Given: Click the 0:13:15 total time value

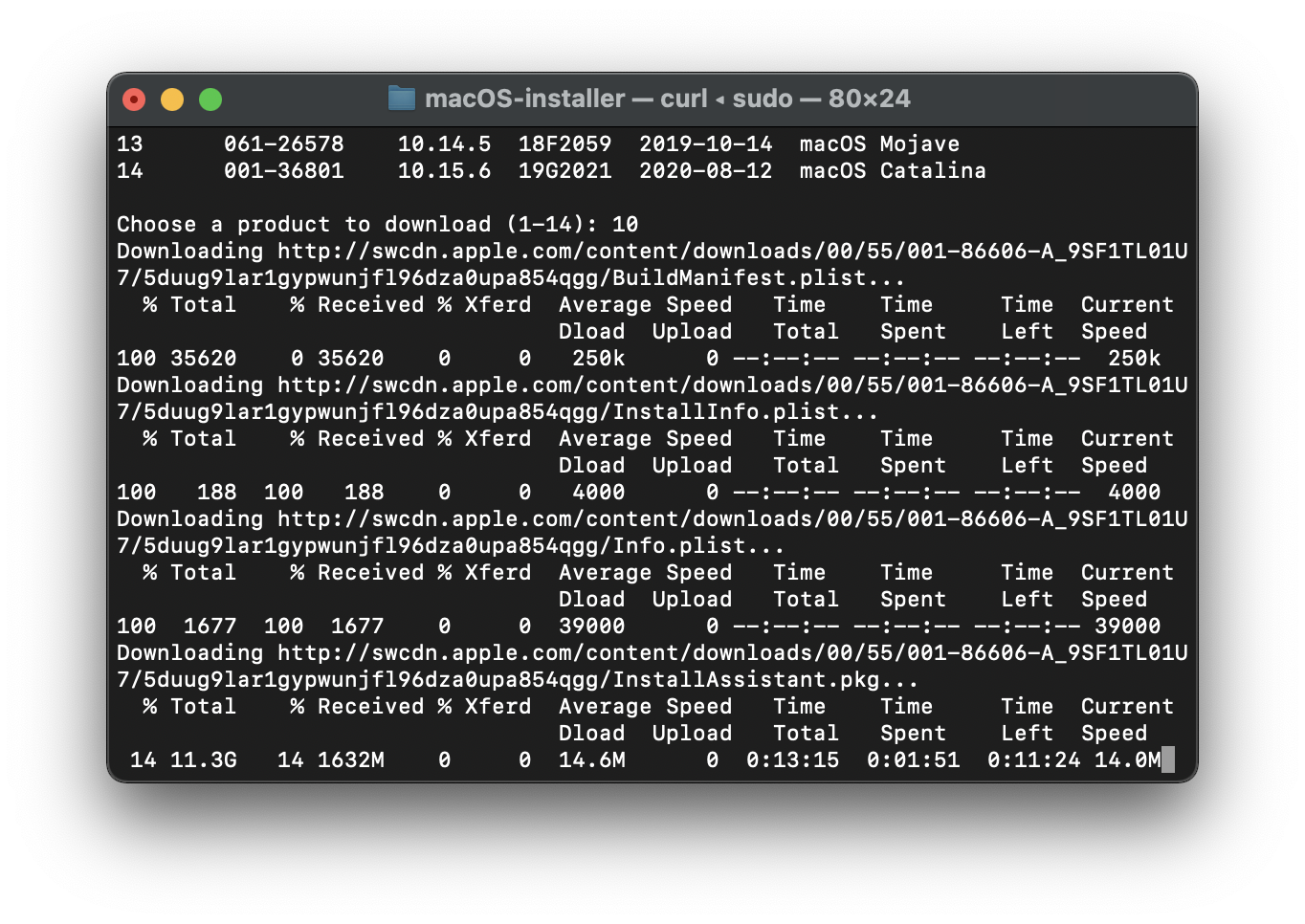Looking at the screenshot, I should pos(792,760).
